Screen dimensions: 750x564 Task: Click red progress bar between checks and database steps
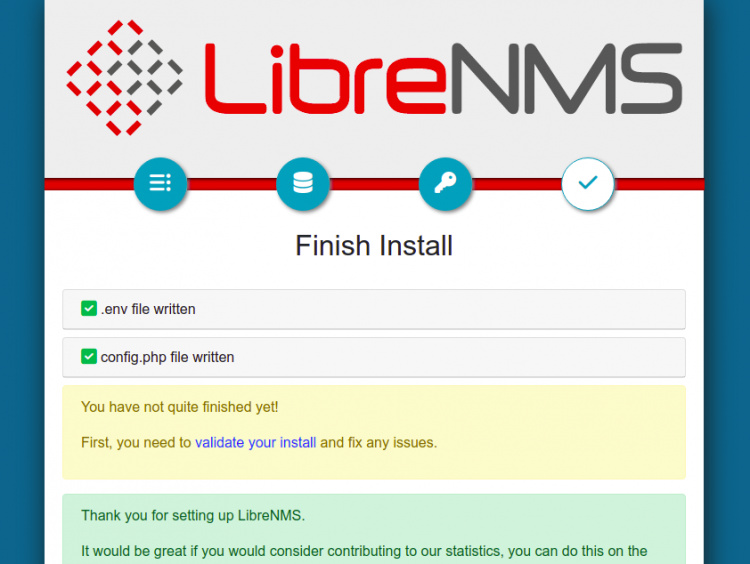click(231, 184)
